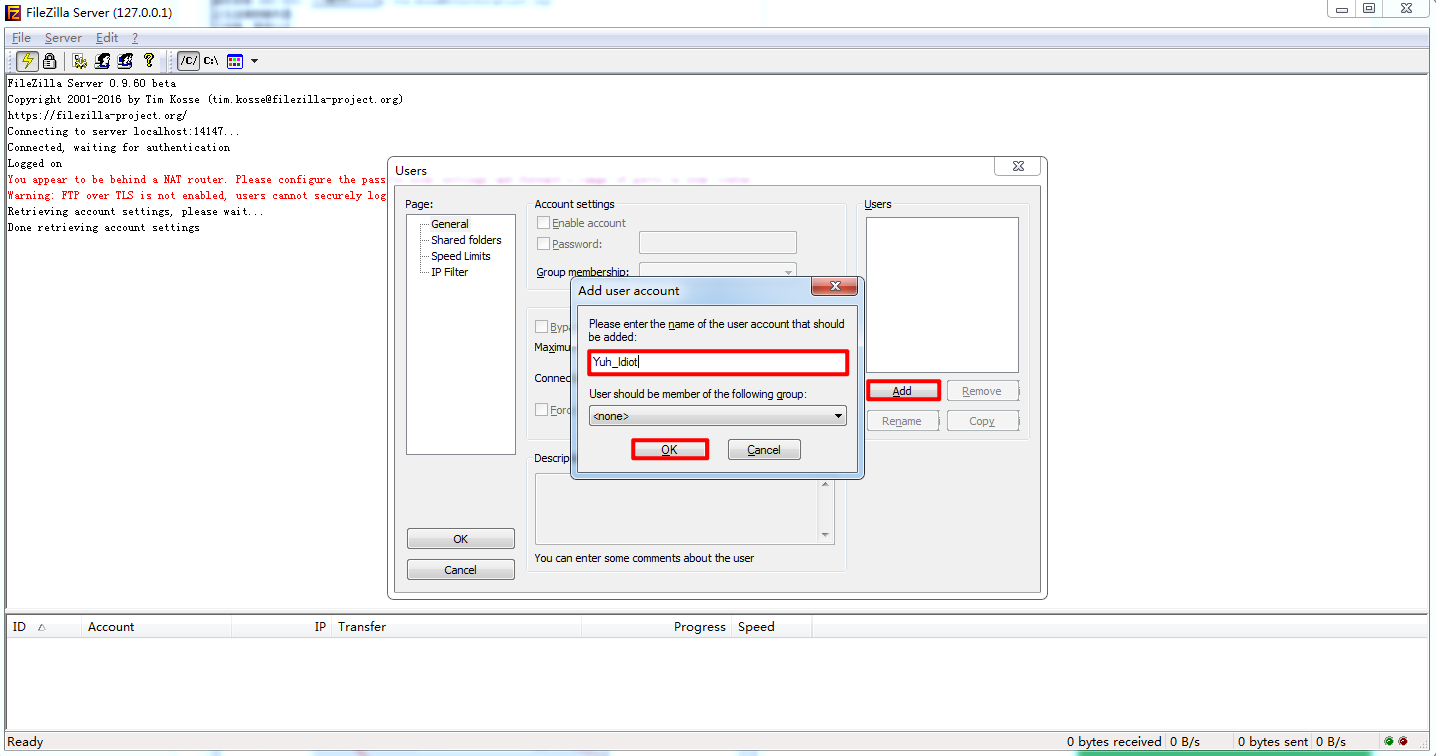Viewport: 1436px width, 756px height.
Task: Click inside the empty Users list box
Action: coord(942,295)
